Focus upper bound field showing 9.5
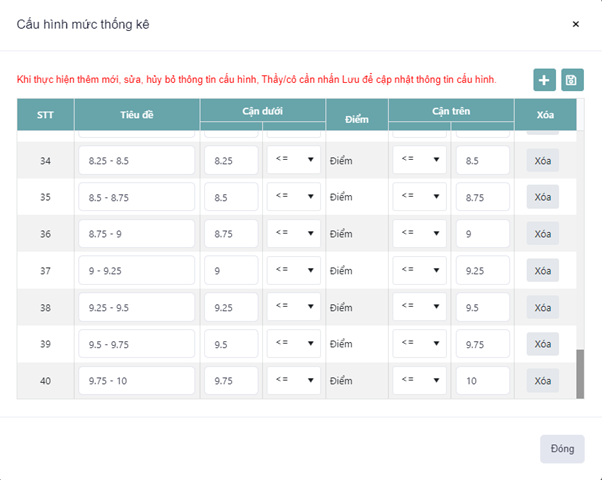 point(481,307)
